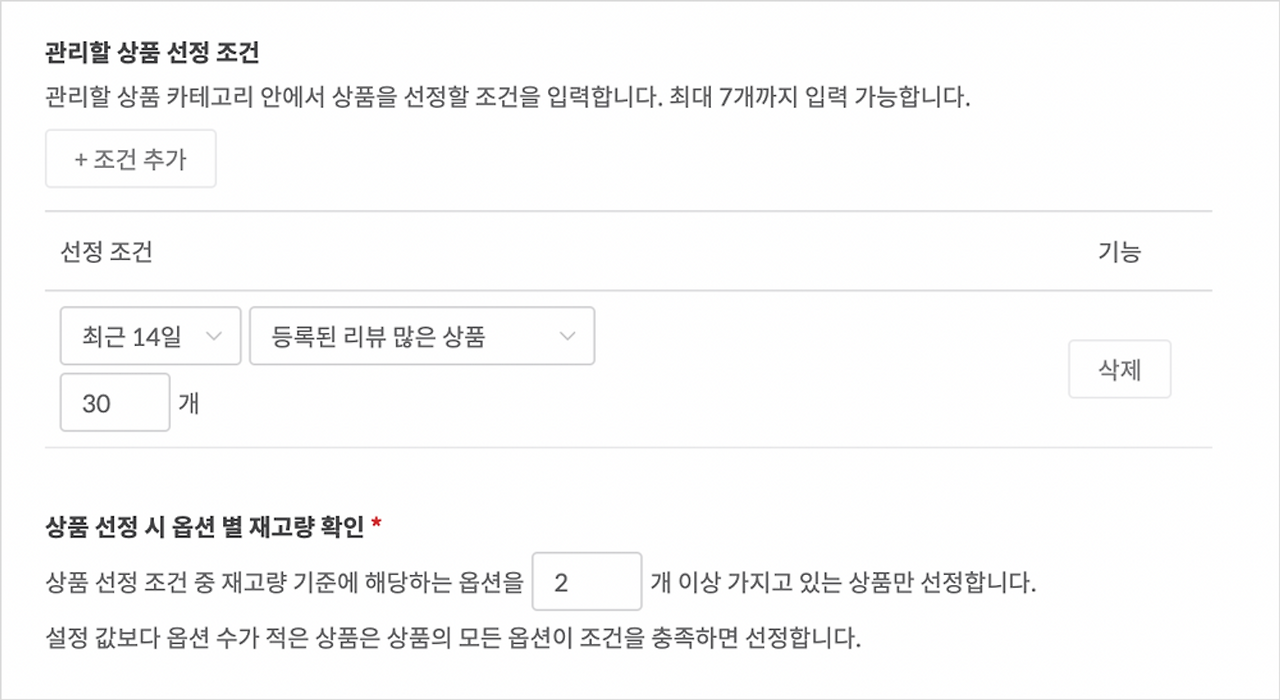Click the 개 label beside the count field
Viewport: 1280px width, 700px height.
[189, 403]
